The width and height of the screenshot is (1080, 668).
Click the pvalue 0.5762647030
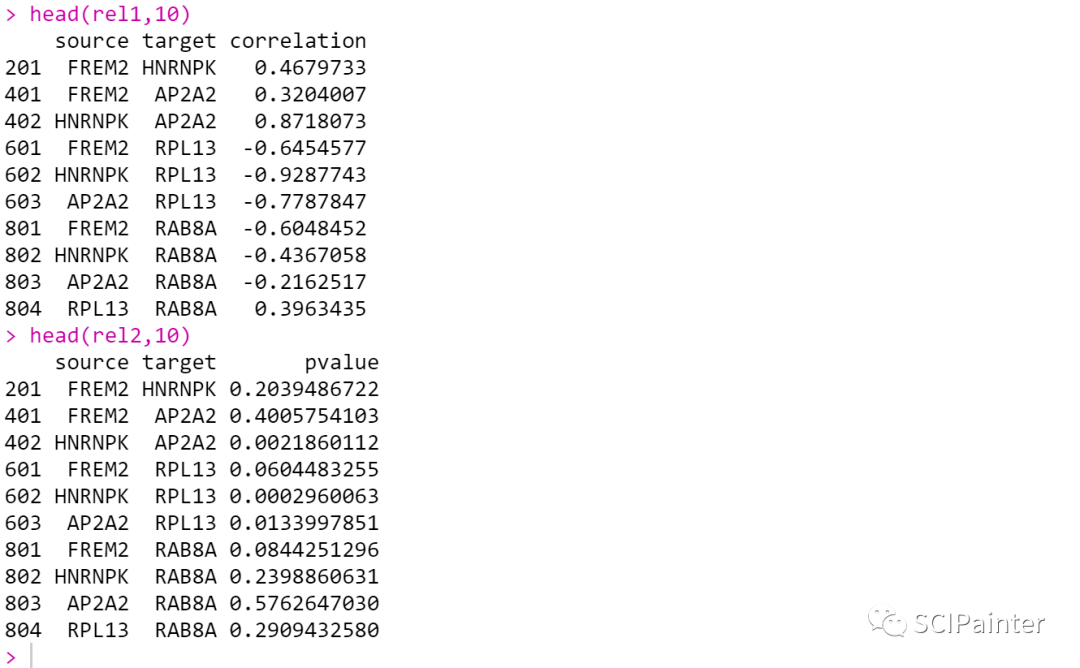tap(304, 603)
